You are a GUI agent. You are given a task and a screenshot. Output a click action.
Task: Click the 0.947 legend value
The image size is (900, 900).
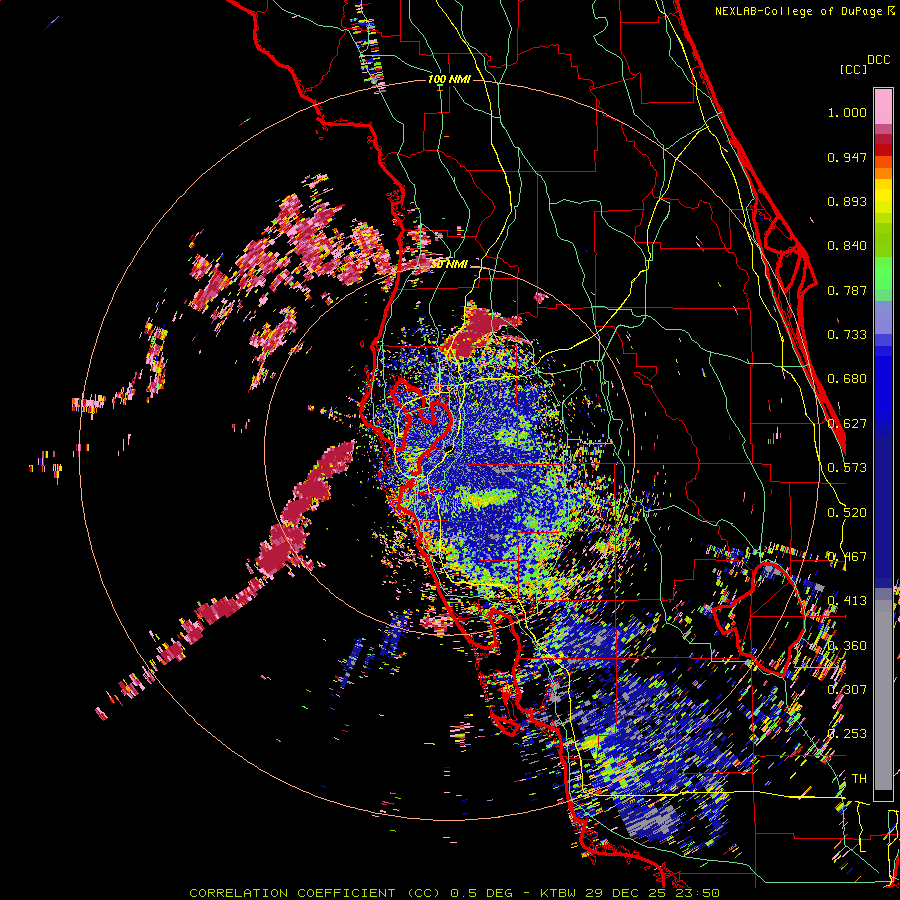click(847, 157)
